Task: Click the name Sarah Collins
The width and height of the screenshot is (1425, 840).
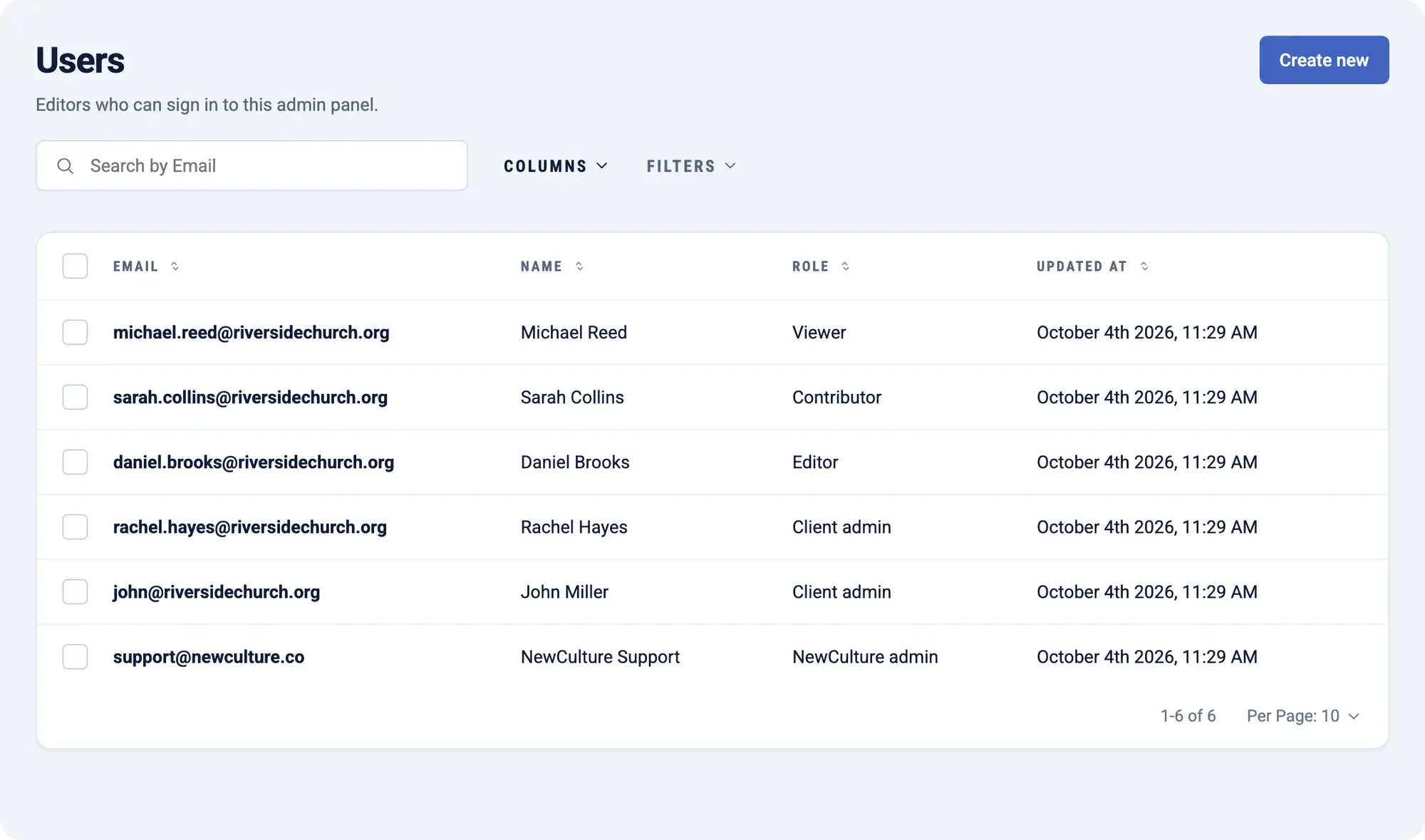Action: (572, 398)
